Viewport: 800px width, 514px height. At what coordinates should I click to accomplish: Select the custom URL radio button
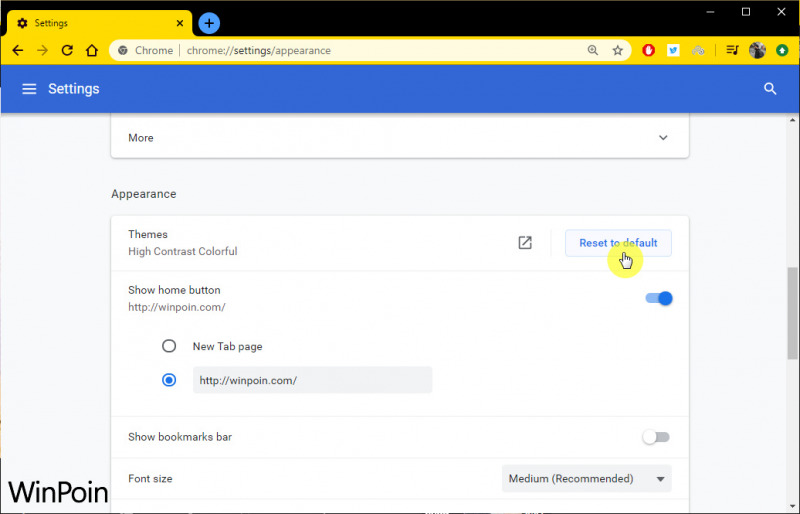tap(169, 380)
